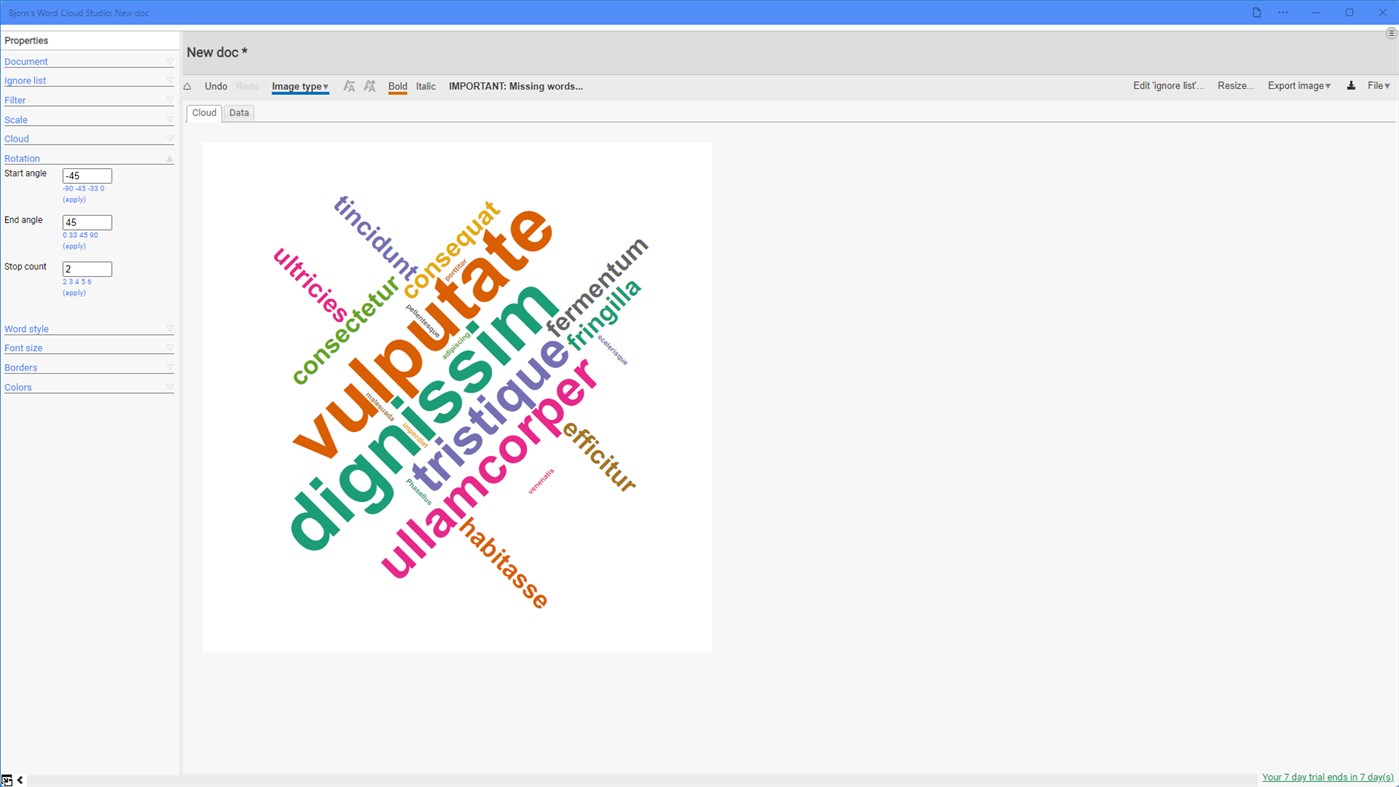Expand the Colors section

point(169,387)
